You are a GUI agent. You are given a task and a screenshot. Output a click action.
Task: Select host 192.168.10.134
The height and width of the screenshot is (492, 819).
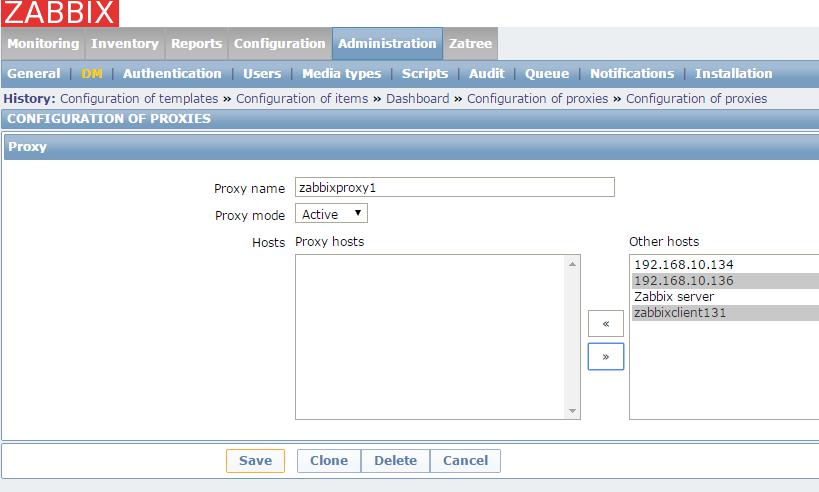[725, 265]
